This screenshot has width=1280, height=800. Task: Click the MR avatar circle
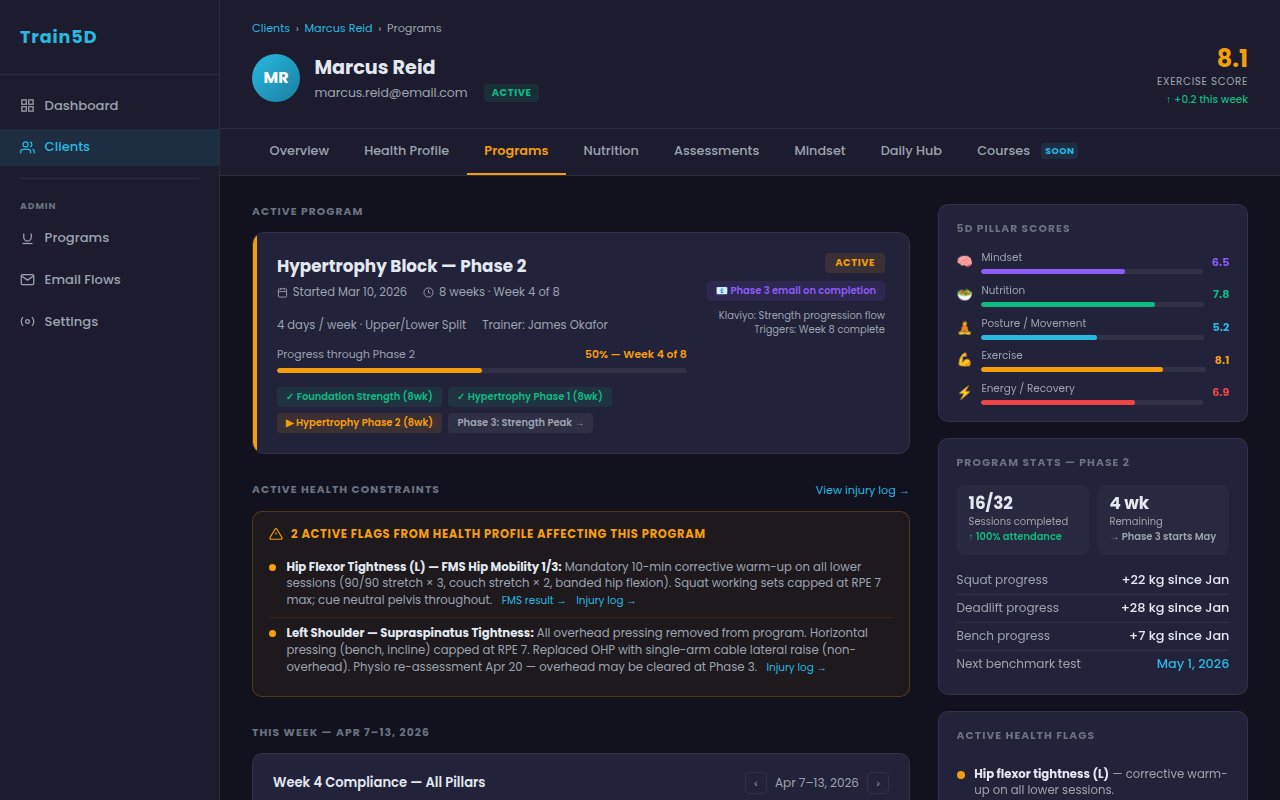coord(276,78)
